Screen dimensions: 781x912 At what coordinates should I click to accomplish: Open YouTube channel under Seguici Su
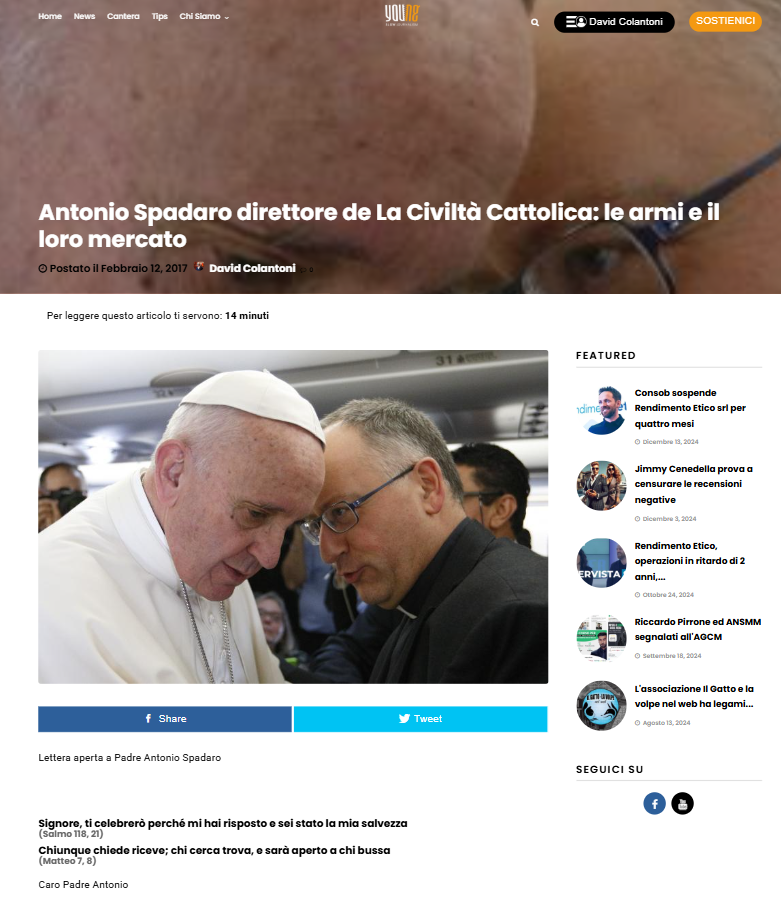coord(682,804)
